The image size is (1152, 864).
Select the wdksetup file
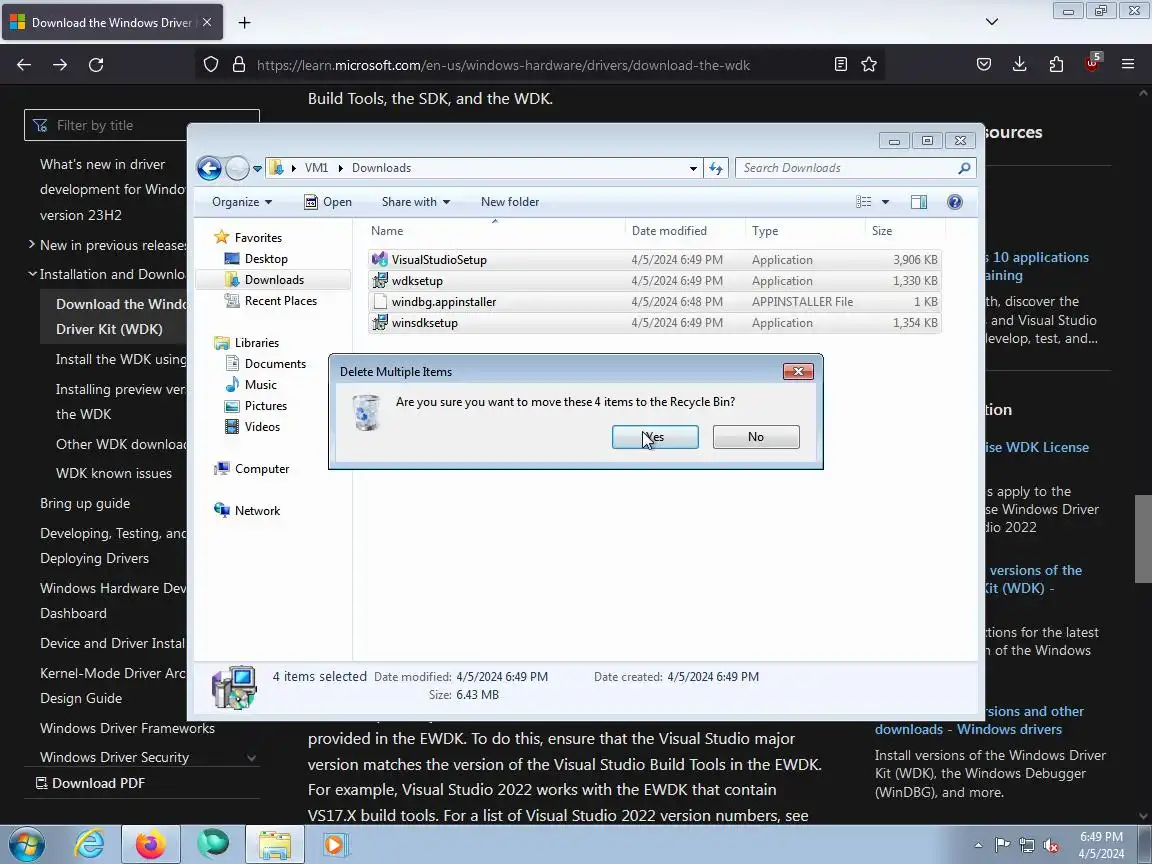click(x=655, y=281)
